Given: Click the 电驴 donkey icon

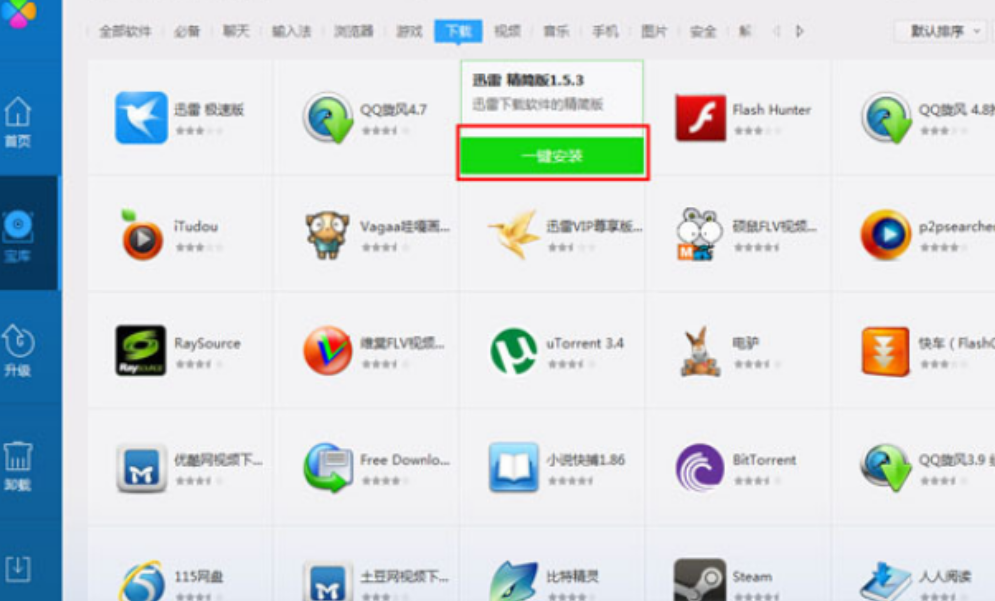Looking at the screenshot, I should pyautogui.click(x=700, y=351).
